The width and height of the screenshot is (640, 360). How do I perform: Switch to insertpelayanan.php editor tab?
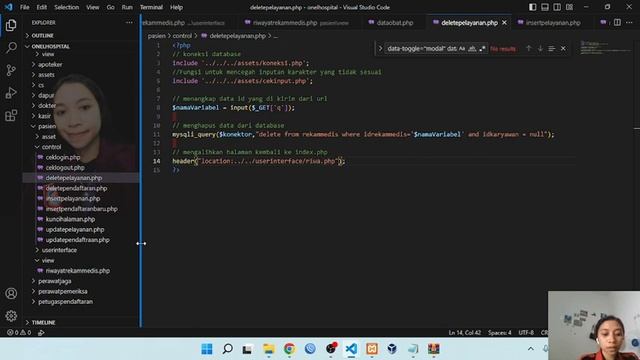point(553,22)
